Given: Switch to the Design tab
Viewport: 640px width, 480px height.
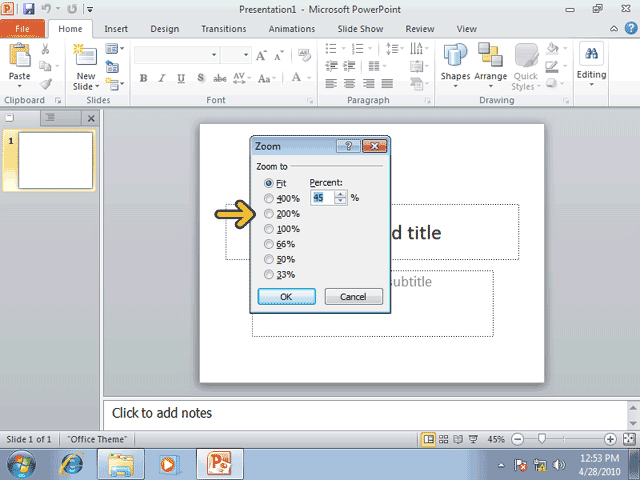Looking at the screenshot, I should 164,29.
